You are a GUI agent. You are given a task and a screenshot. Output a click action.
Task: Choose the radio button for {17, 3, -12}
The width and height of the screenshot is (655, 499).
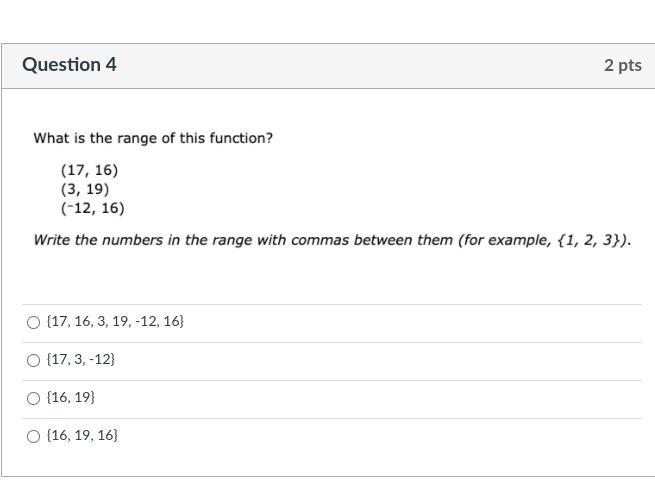[x=33, y=360]
